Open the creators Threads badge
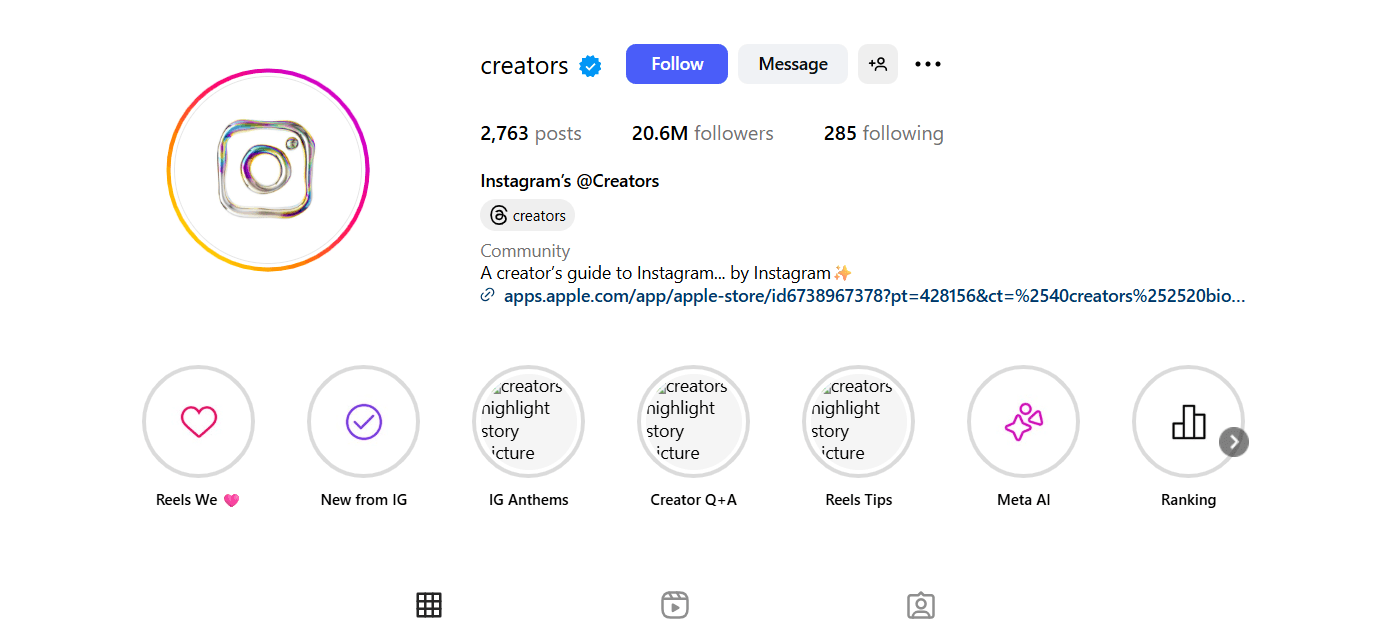The height and width of the screenshot is (630, 1373). click(527, 214)
